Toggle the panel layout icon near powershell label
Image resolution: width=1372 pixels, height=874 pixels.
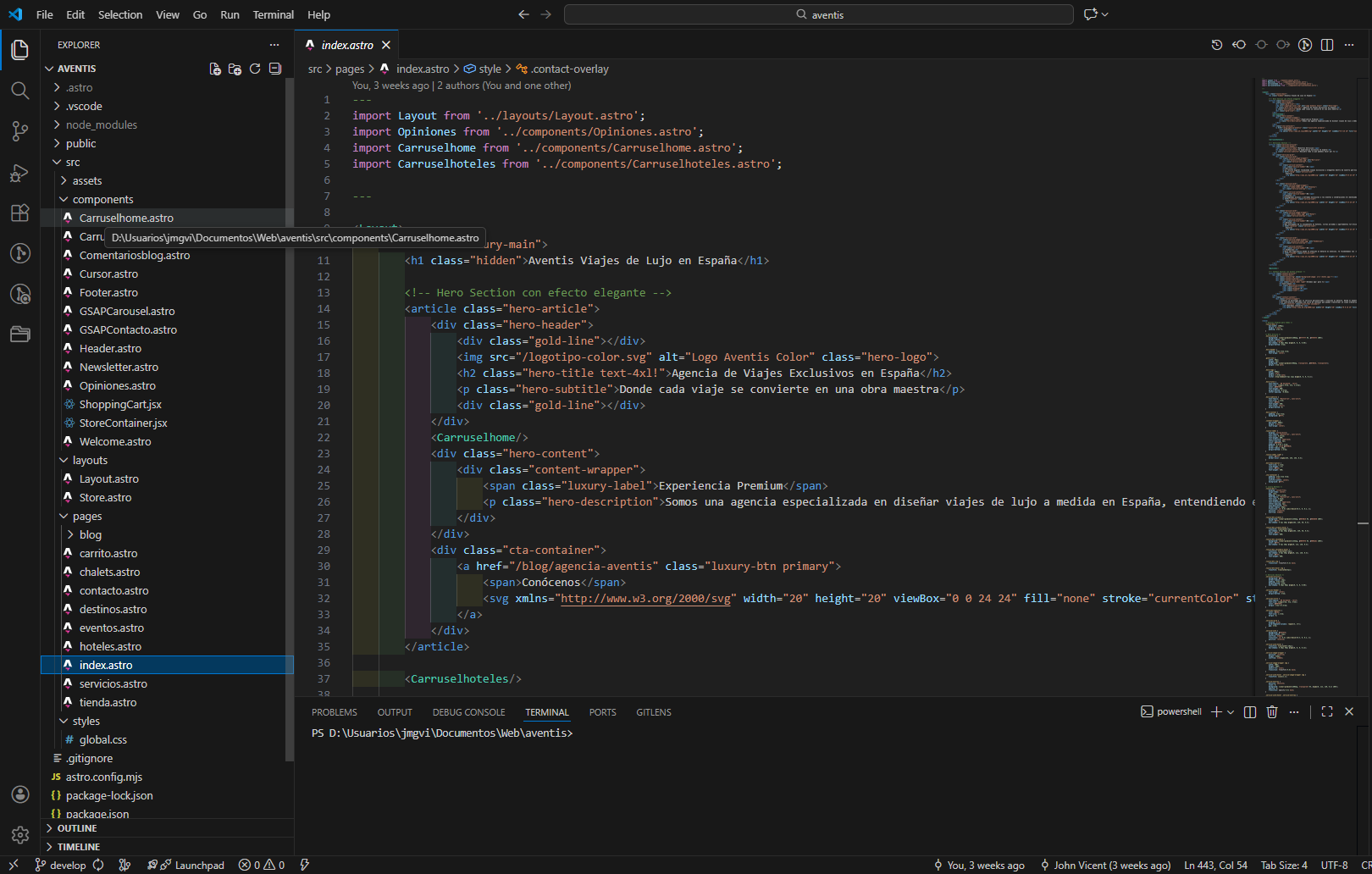point(1250,711)
